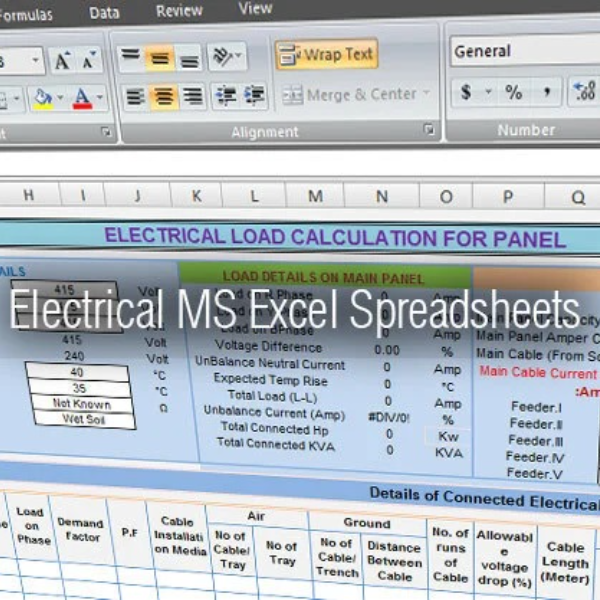This screenshot has height=600, width=600.
Task: Click the Feeder.V label
Action: [535, 474]
